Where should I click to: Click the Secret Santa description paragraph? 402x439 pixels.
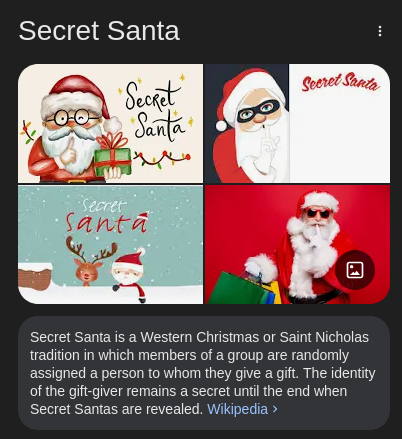[203, 373]
